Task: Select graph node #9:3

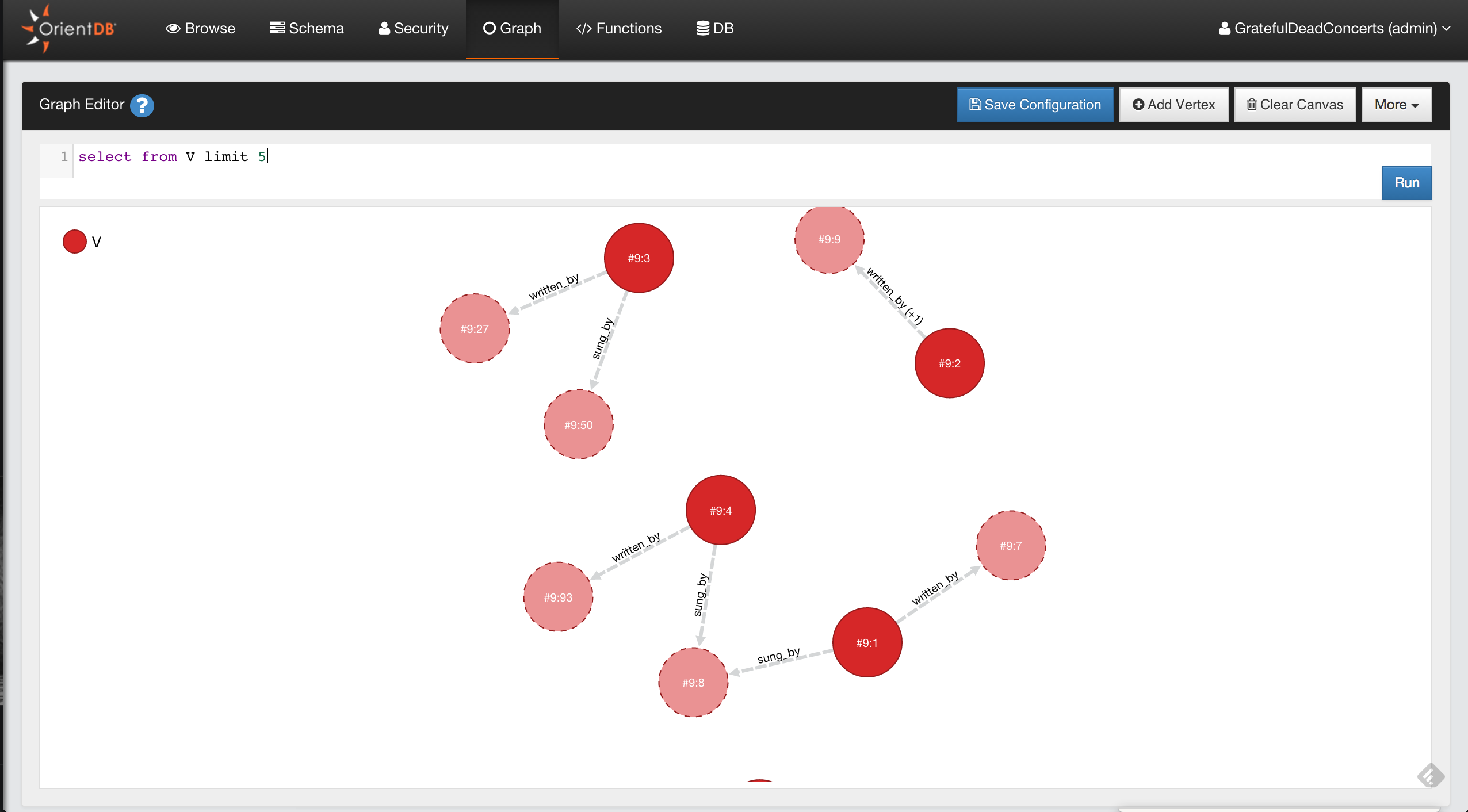Action: (639, 258)
